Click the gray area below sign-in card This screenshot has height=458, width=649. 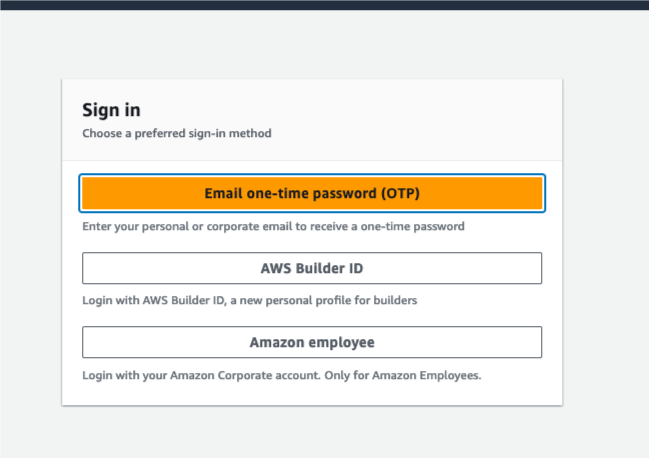312,432
